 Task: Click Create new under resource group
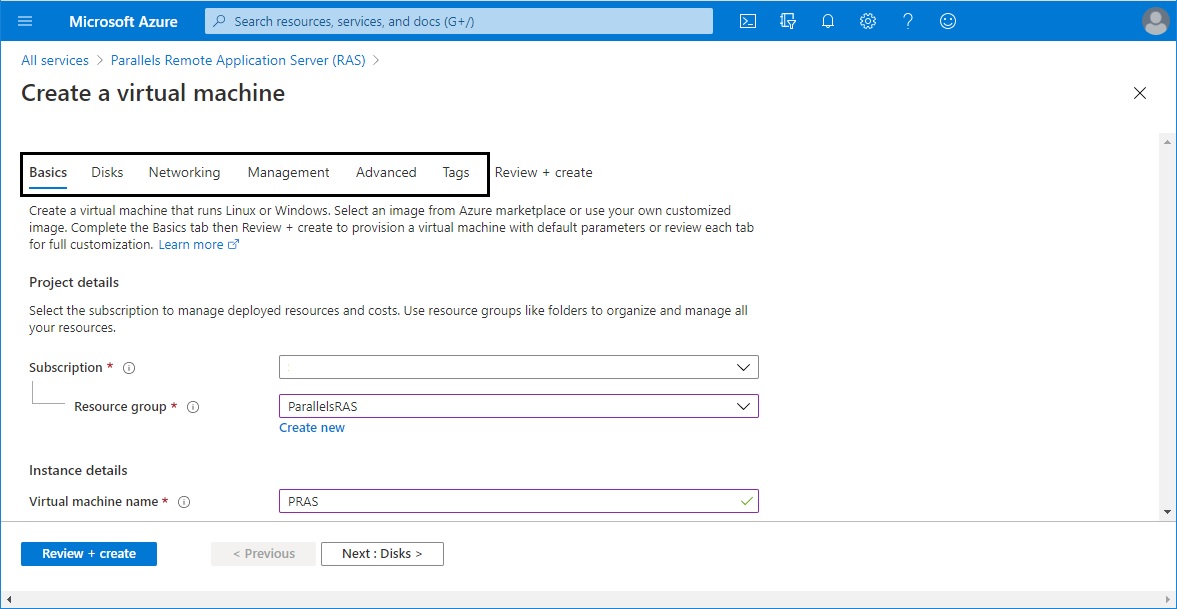tap(312, 427)
